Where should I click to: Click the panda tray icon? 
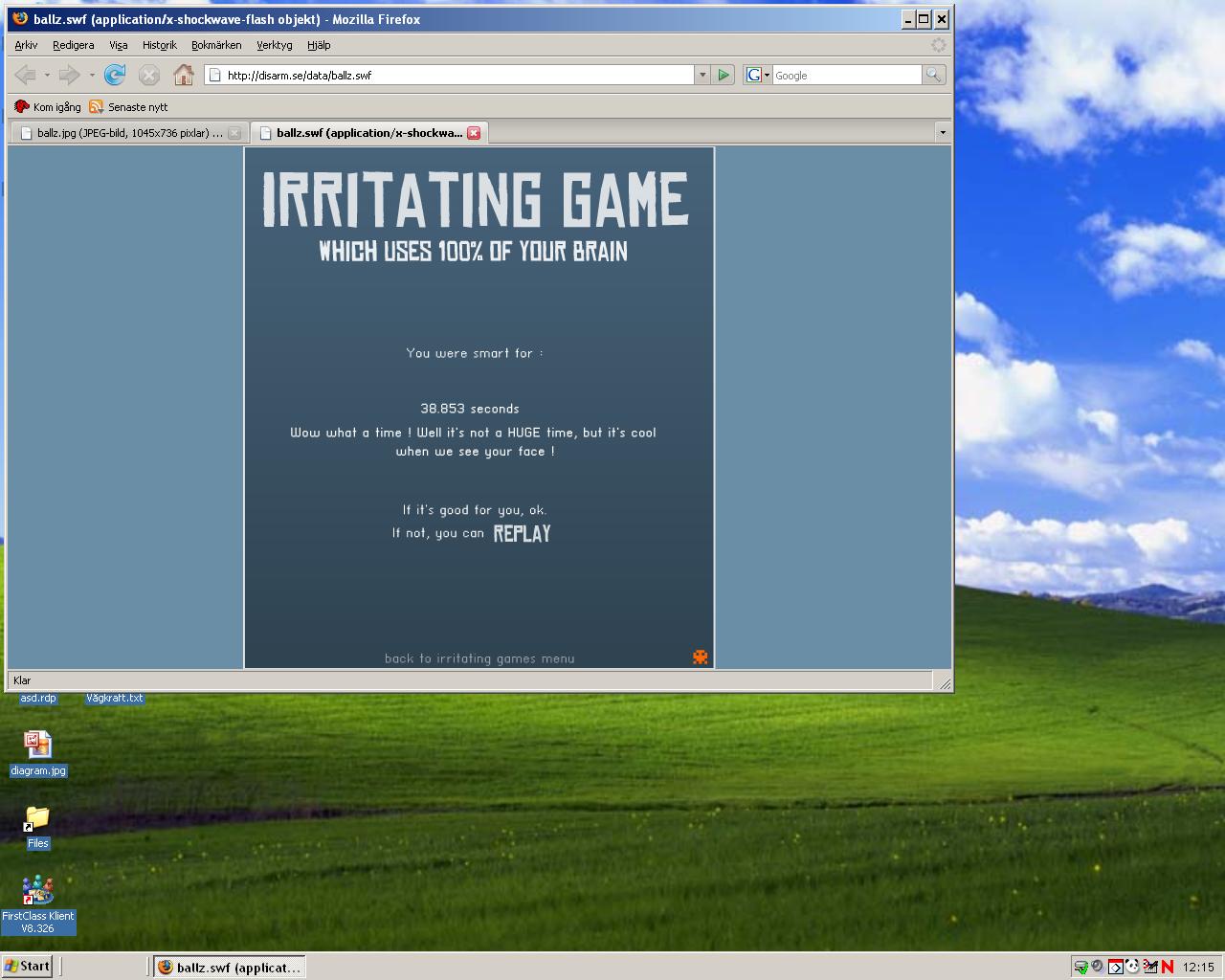coord(1132,967)
